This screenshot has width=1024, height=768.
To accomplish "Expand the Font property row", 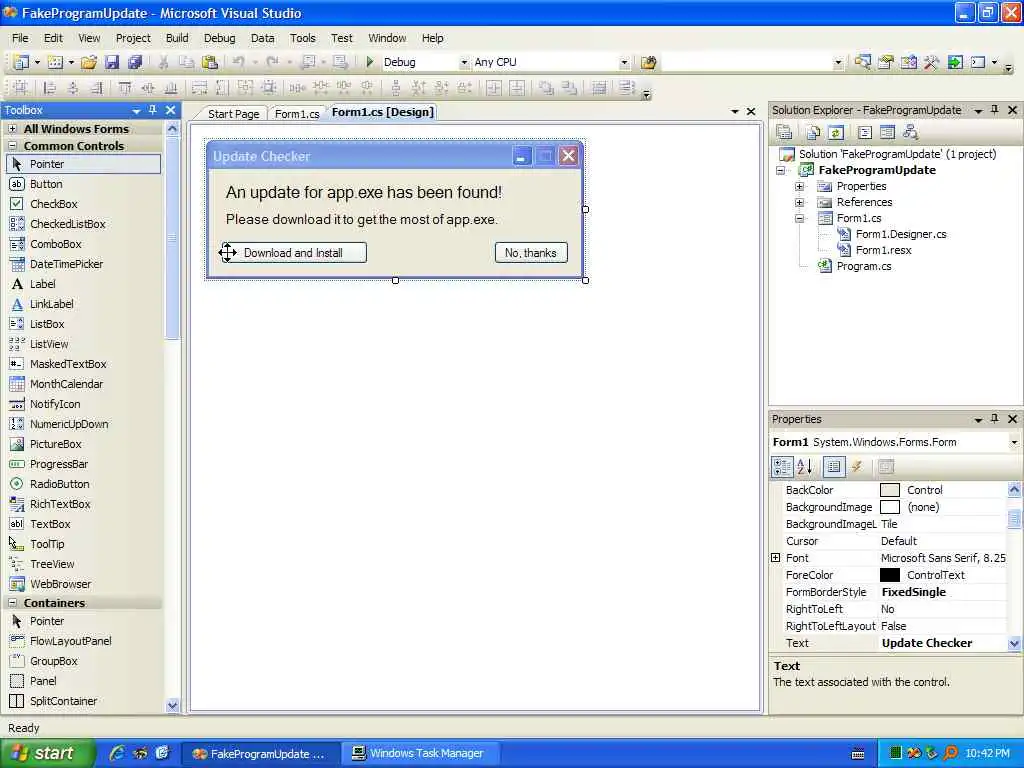I will pos(775,558).
